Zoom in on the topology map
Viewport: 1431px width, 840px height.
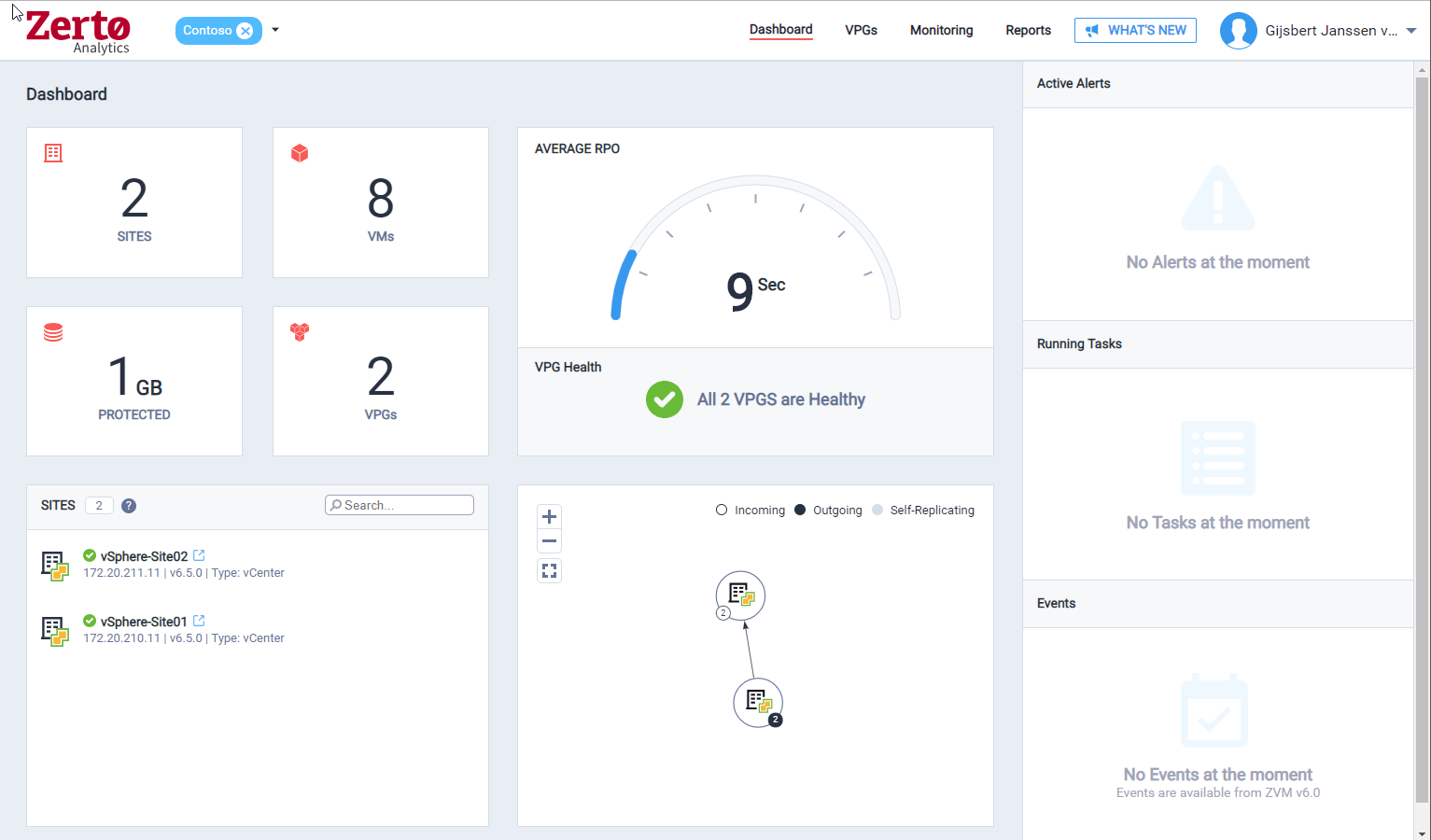(549, 516)
